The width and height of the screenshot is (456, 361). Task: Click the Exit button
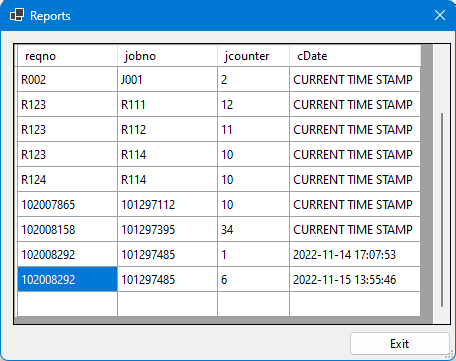tap(399, 344)
